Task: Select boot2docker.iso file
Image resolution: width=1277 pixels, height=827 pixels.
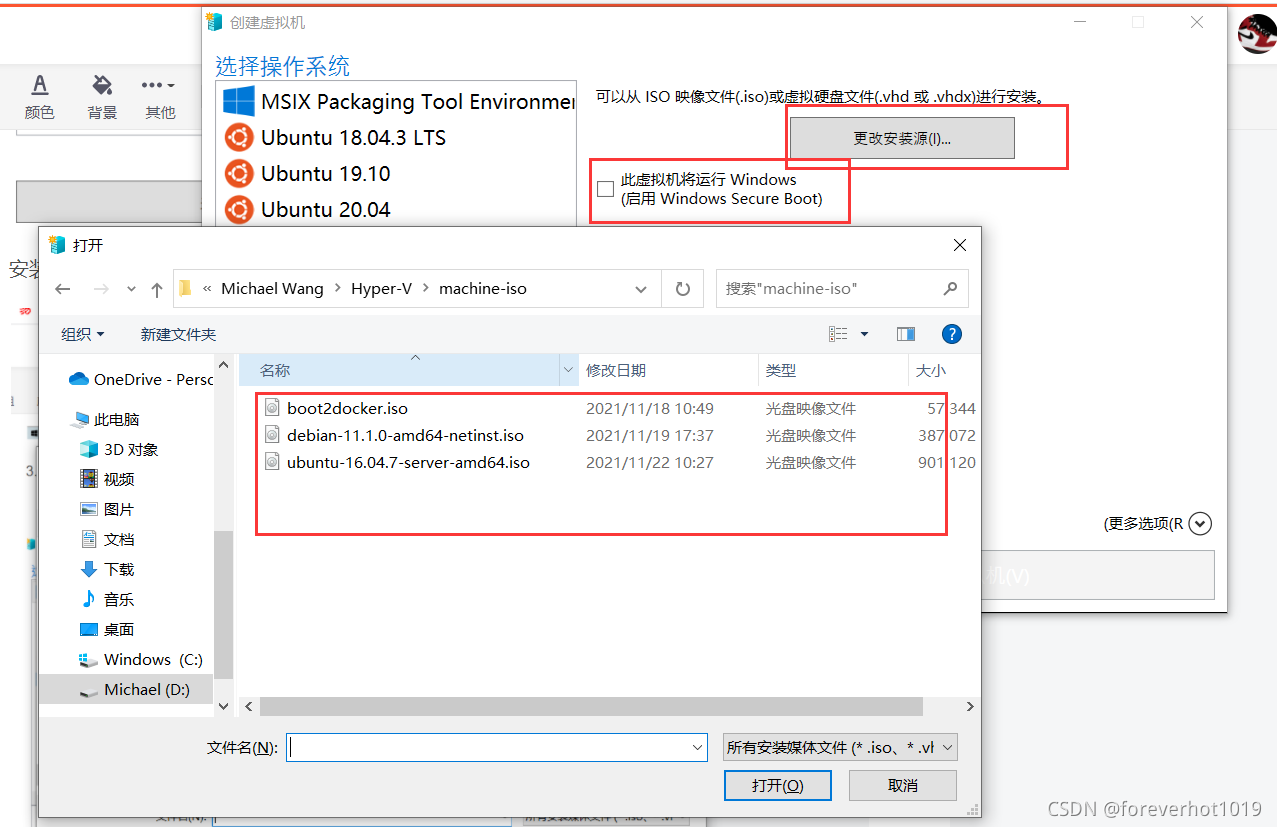Action: point(347,408)
